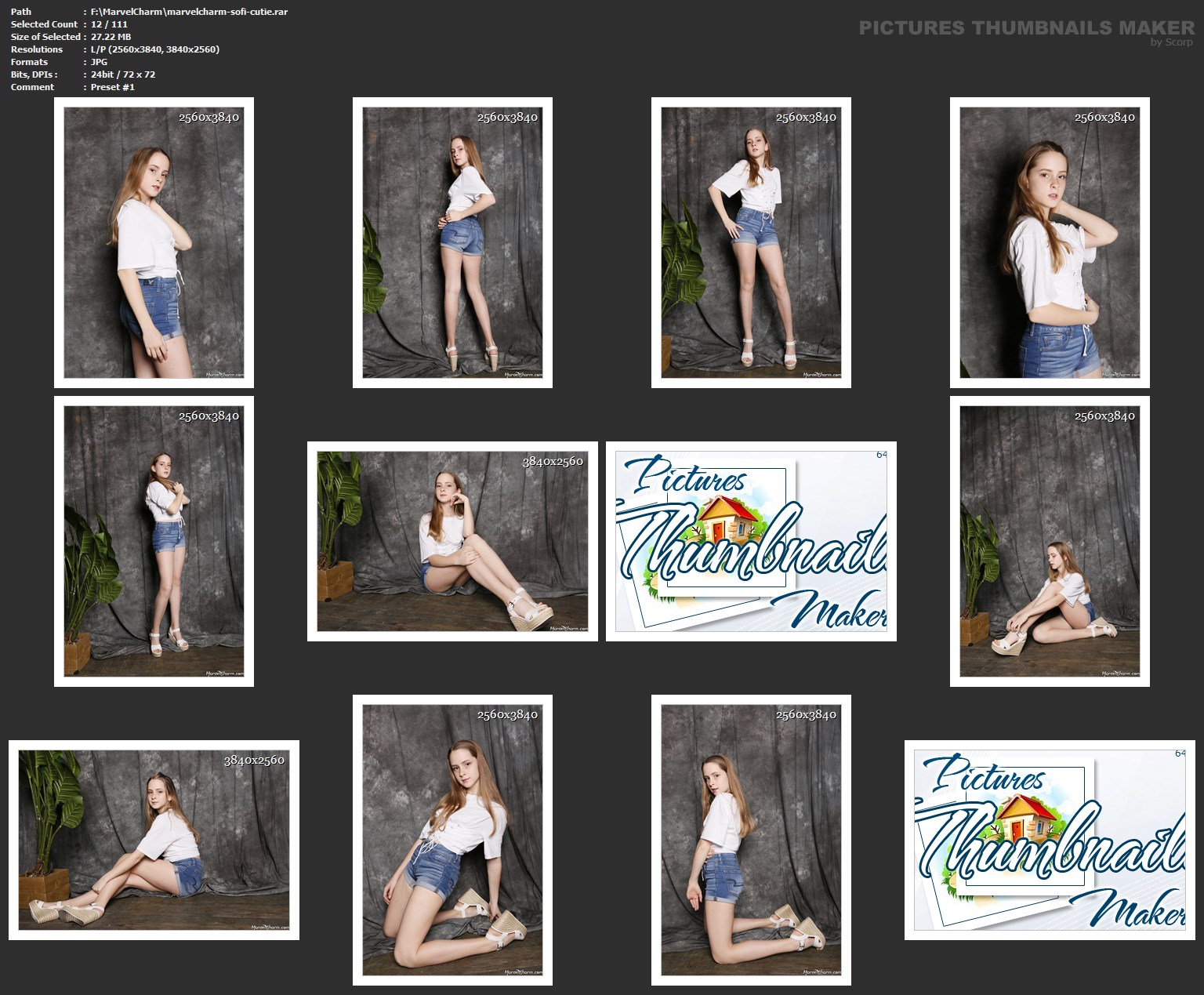Select the first thumbnail in the top row
This screenshot has width=1204, height=995.
point(154,242)
